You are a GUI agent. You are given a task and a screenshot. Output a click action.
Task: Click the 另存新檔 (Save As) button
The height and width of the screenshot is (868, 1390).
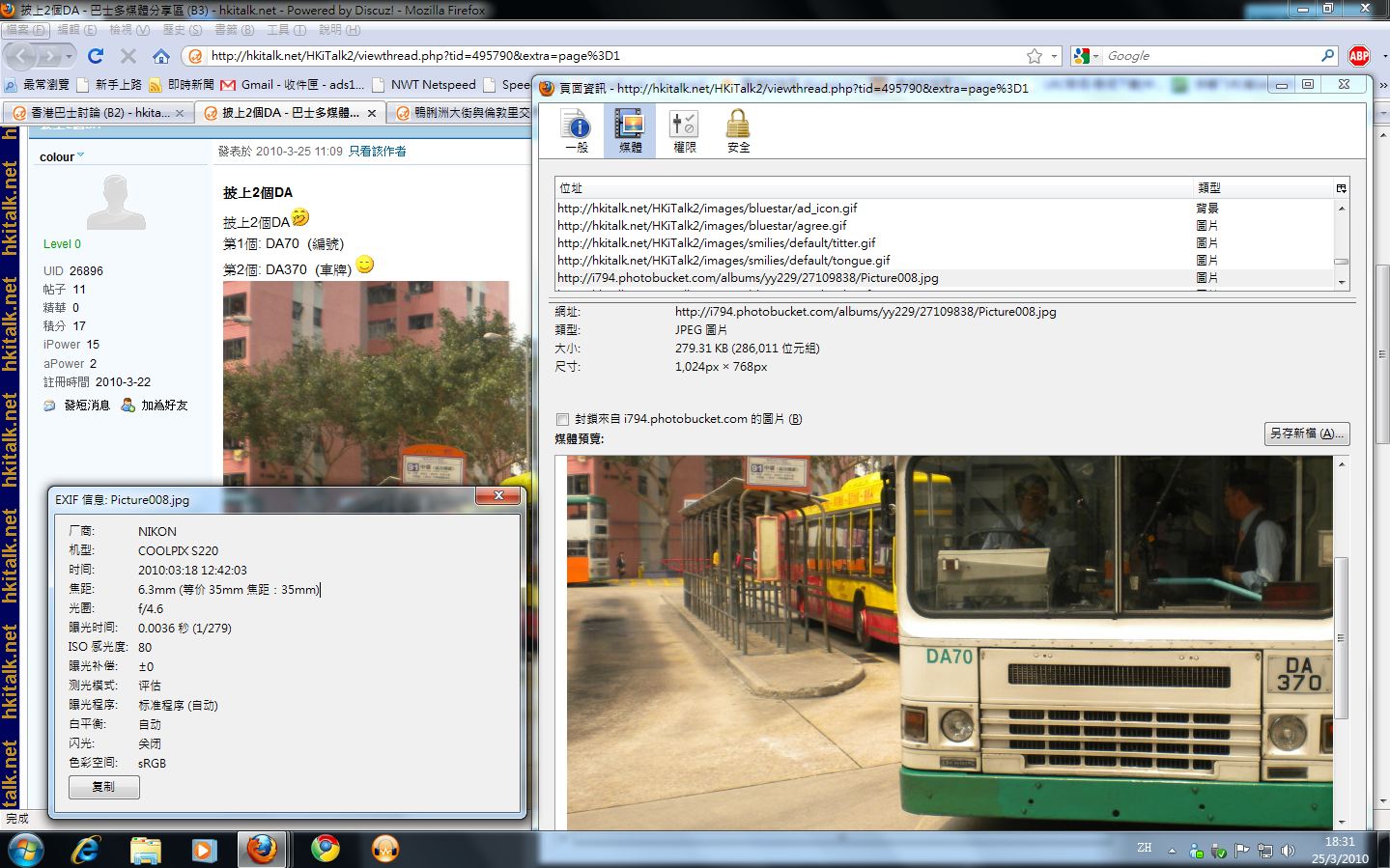pyautogui.click(x=1307, y=434)
